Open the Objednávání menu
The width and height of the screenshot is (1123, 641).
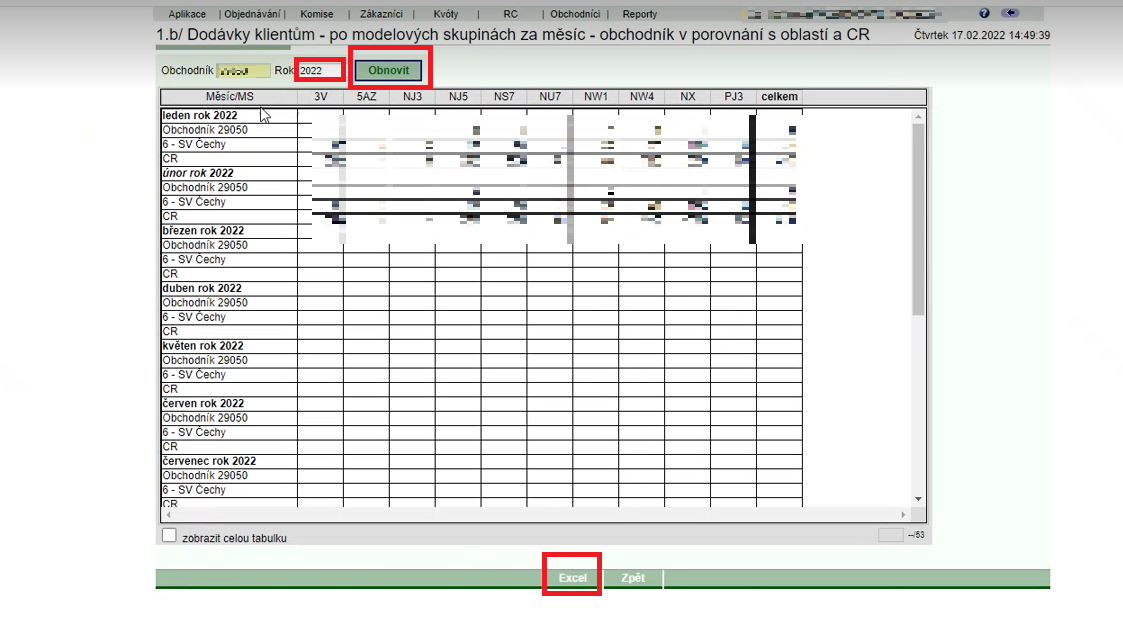pyautogui.click(x=253, y=15)
